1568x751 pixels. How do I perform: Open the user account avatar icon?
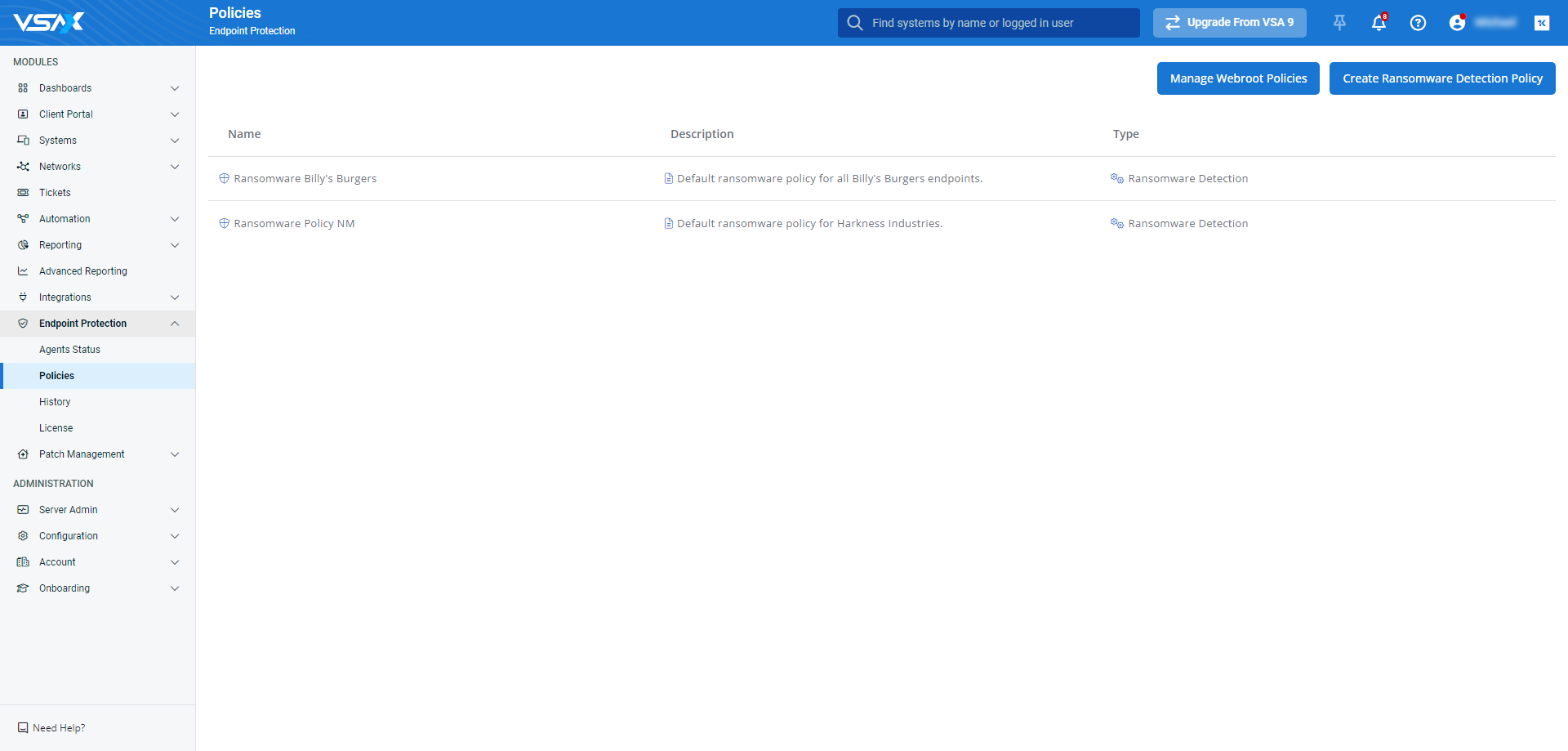tap(1457, 23)
